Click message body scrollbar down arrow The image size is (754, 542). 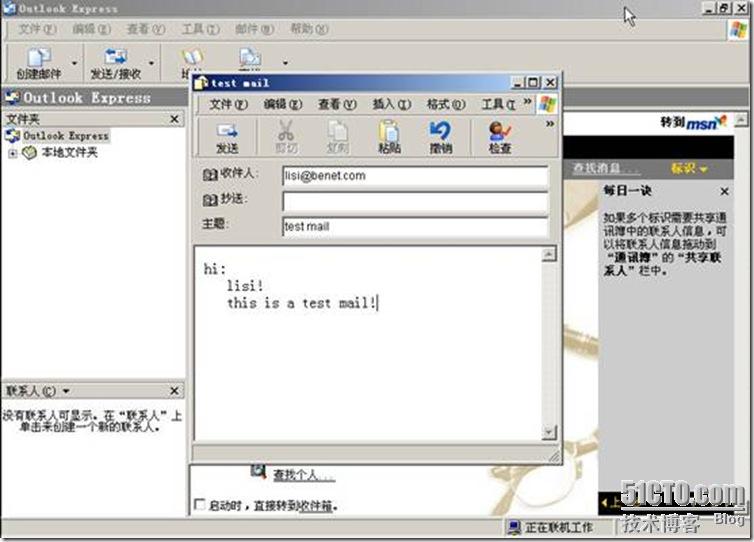point(549,432)
